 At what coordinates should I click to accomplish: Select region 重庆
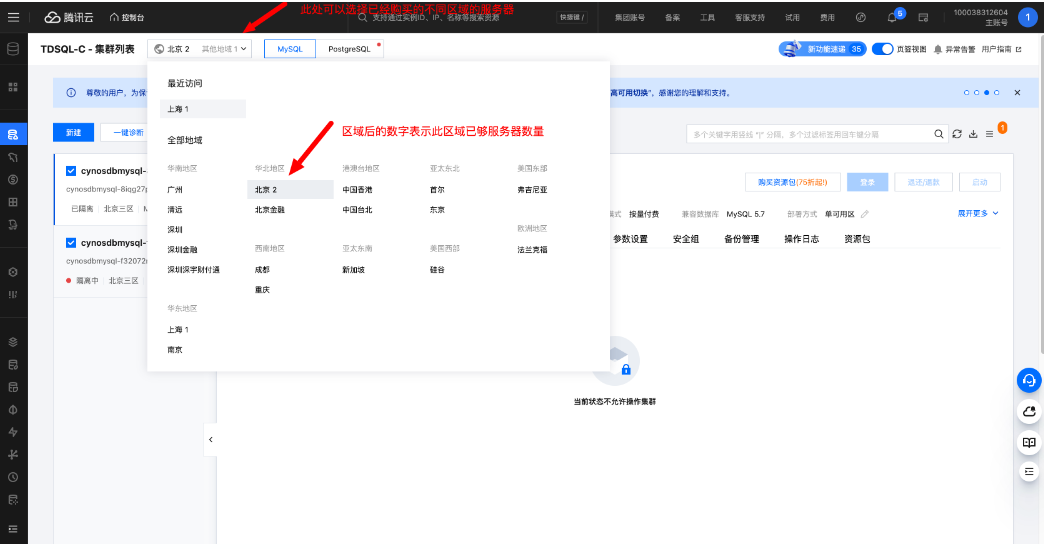262,289
